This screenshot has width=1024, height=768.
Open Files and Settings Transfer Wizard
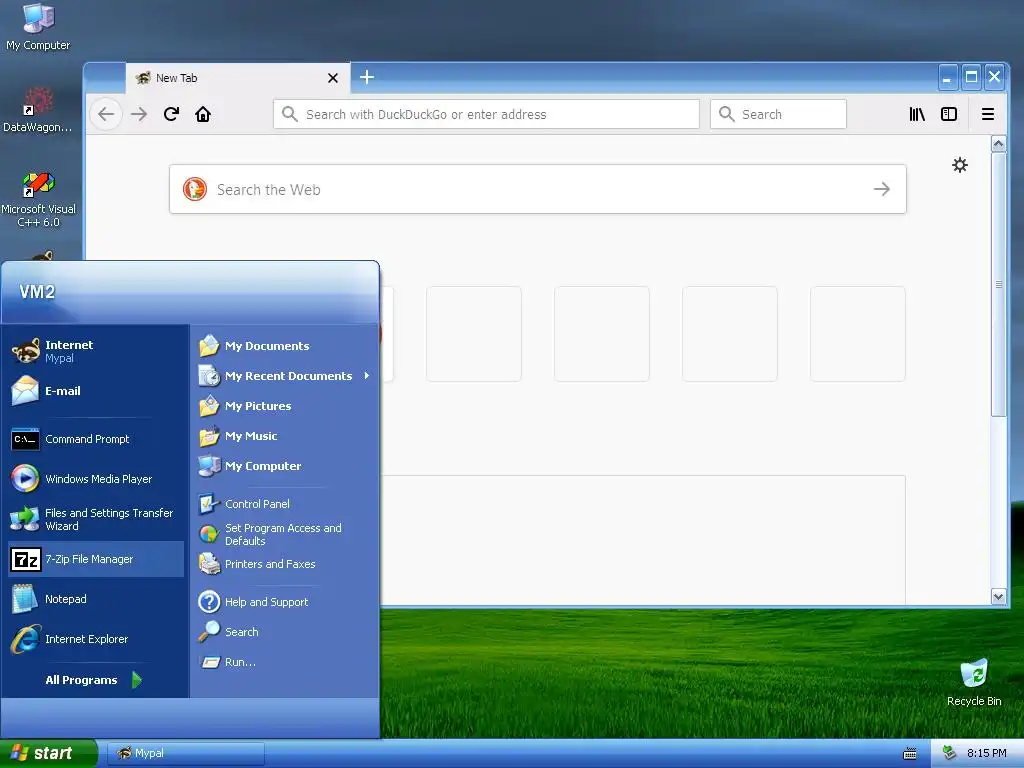pos(95,519)
